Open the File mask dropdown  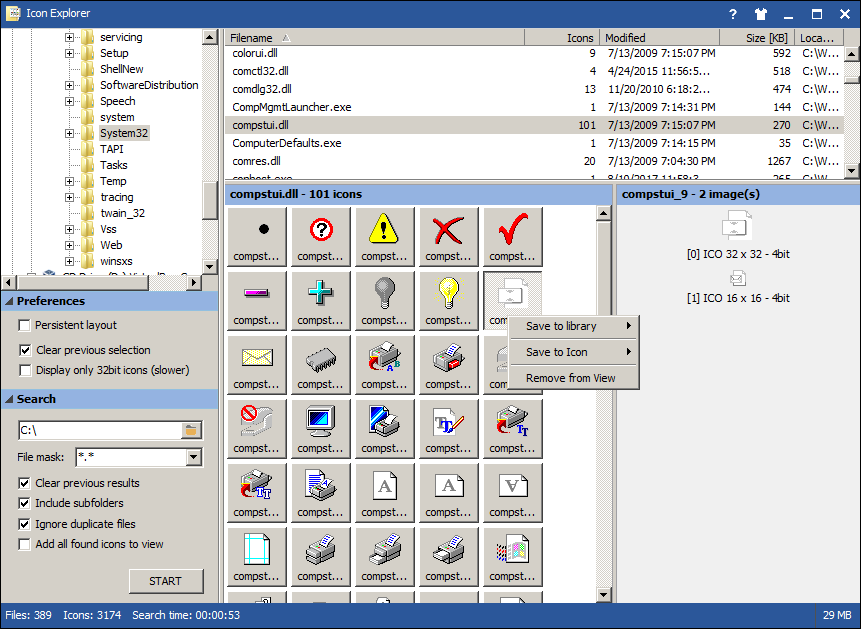[194, 457]
